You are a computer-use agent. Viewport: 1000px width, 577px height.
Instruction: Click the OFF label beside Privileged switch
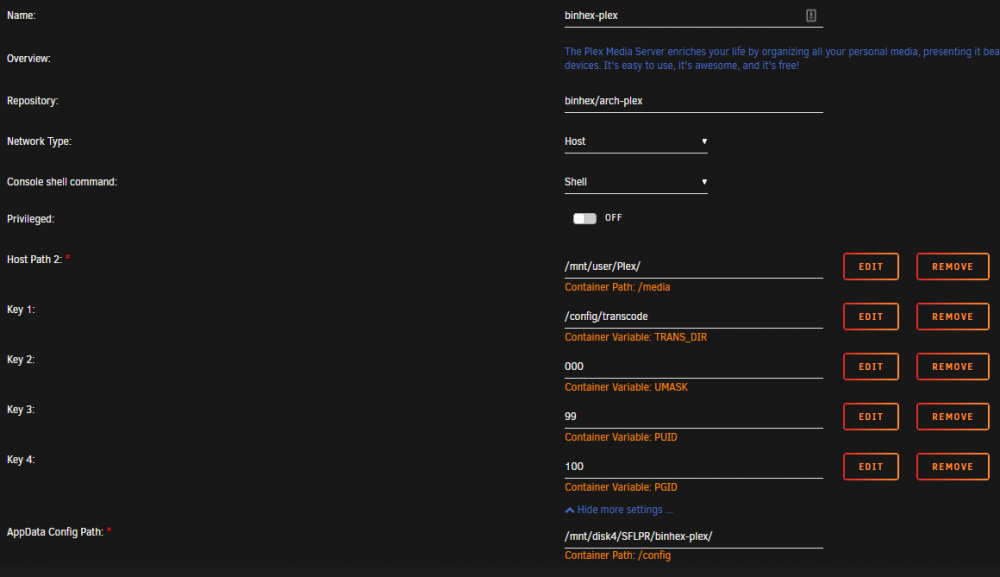click(613, 218)
